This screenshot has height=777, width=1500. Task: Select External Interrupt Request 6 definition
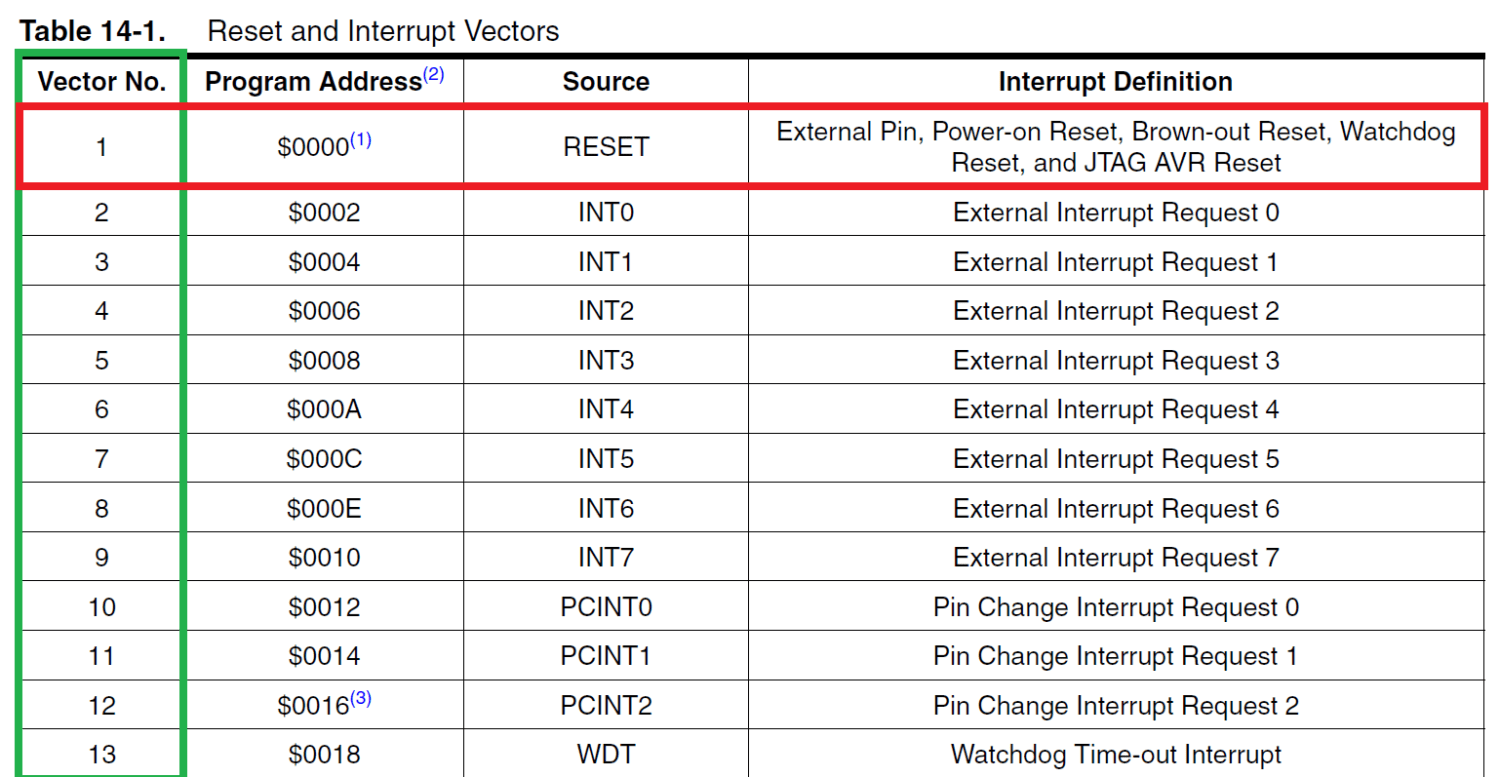click(x=1115, y=508)
